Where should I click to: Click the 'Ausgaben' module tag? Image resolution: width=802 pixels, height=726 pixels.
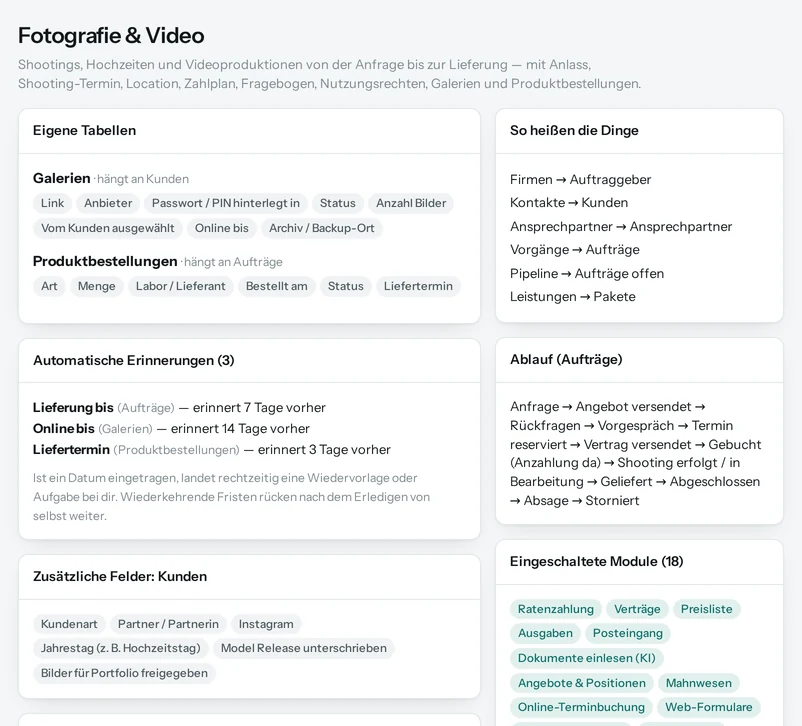click(545, 633)
